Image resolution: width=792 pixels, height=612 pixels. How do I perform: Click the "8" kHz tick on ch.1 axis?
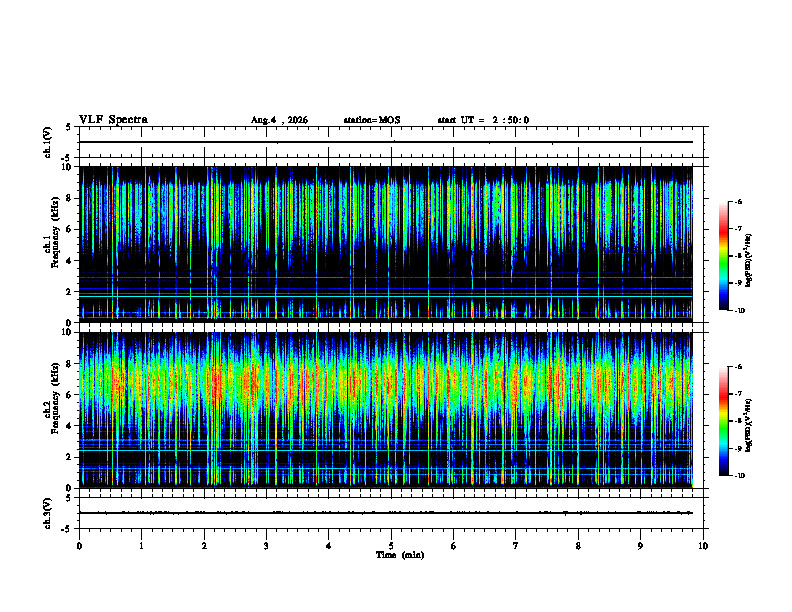point(69,198)
